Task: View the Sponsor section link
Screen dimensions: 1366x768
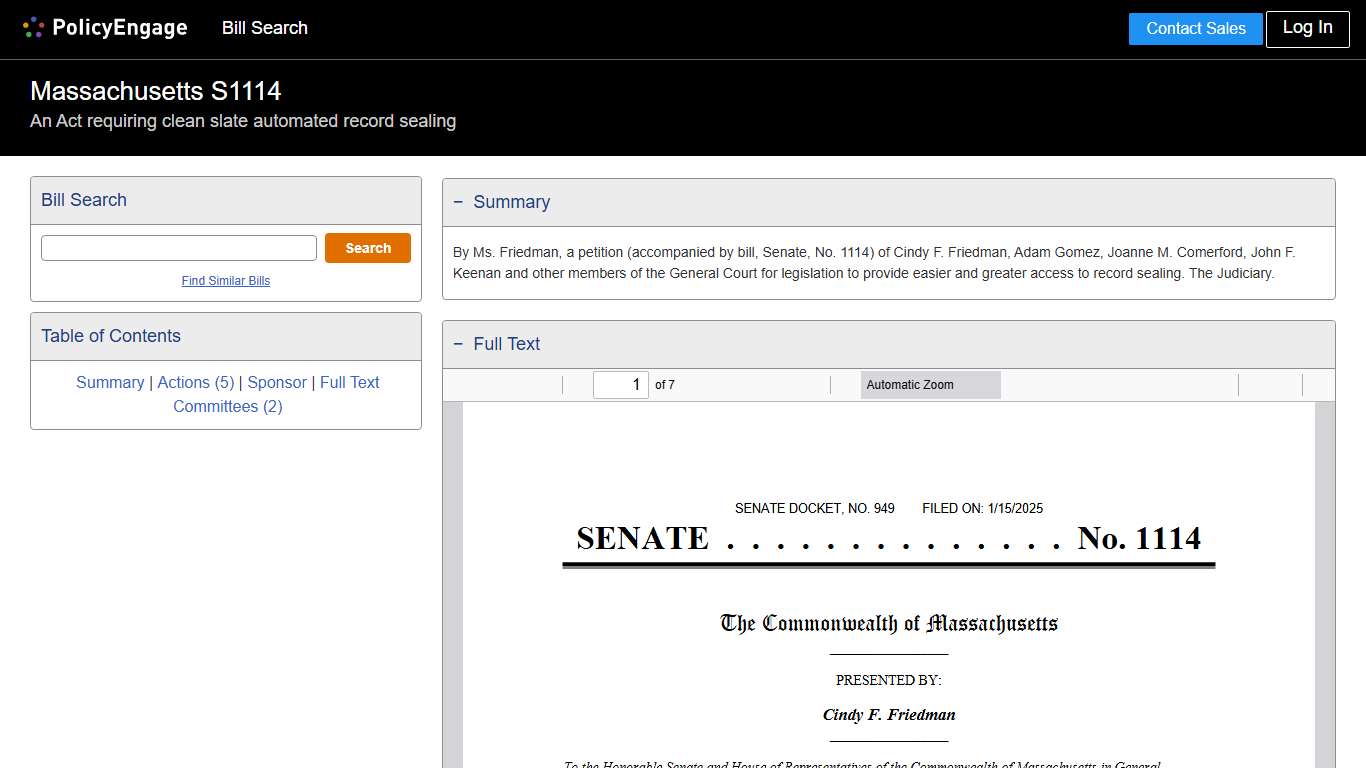Action: 276,382
